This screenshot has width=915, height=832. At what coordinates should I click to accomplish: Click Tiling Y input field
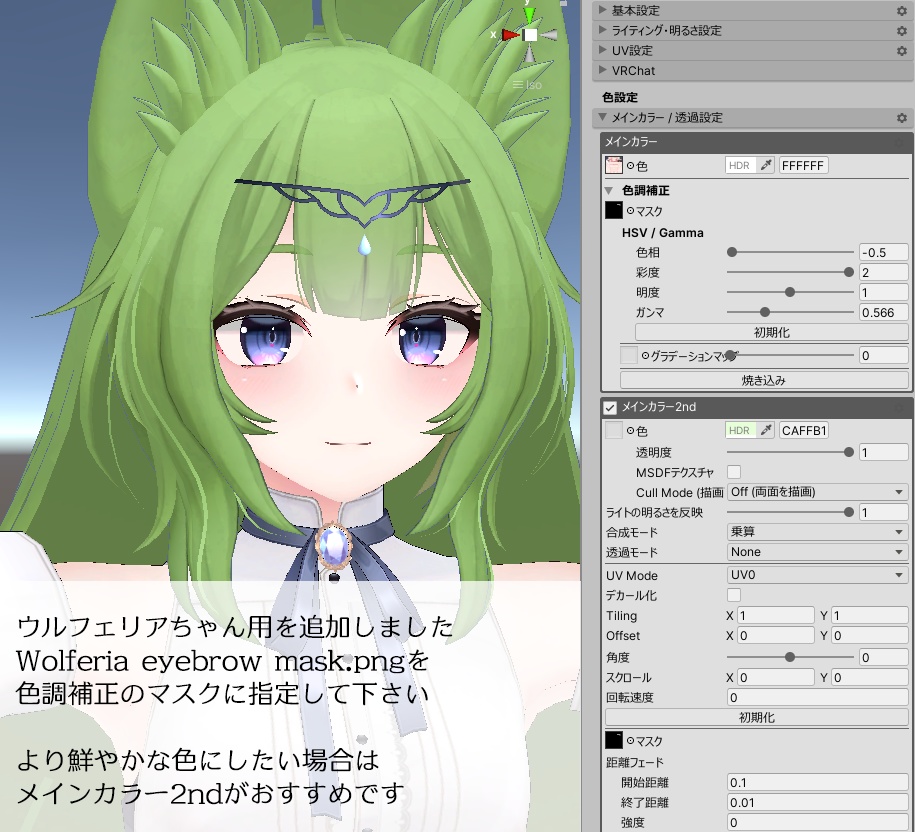click(869, 616)
